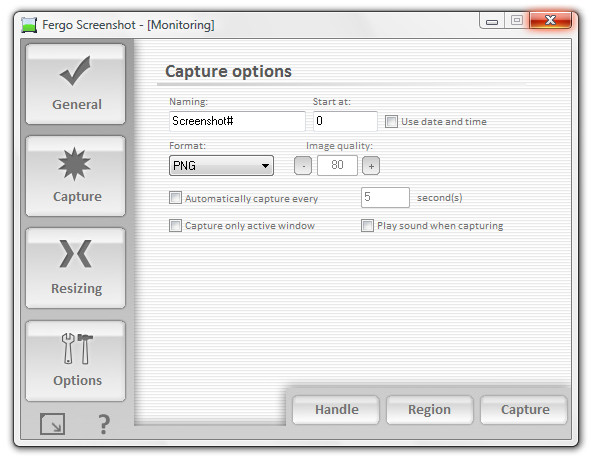Close the Fergo Screenshot window

tap(550, 20)
